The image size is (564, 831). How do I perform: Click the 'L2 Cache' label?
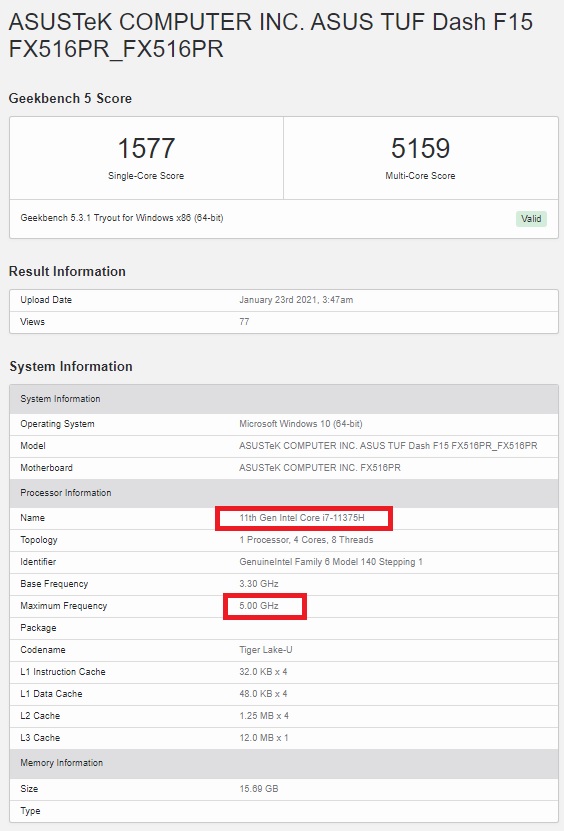[x=40, y=716]
